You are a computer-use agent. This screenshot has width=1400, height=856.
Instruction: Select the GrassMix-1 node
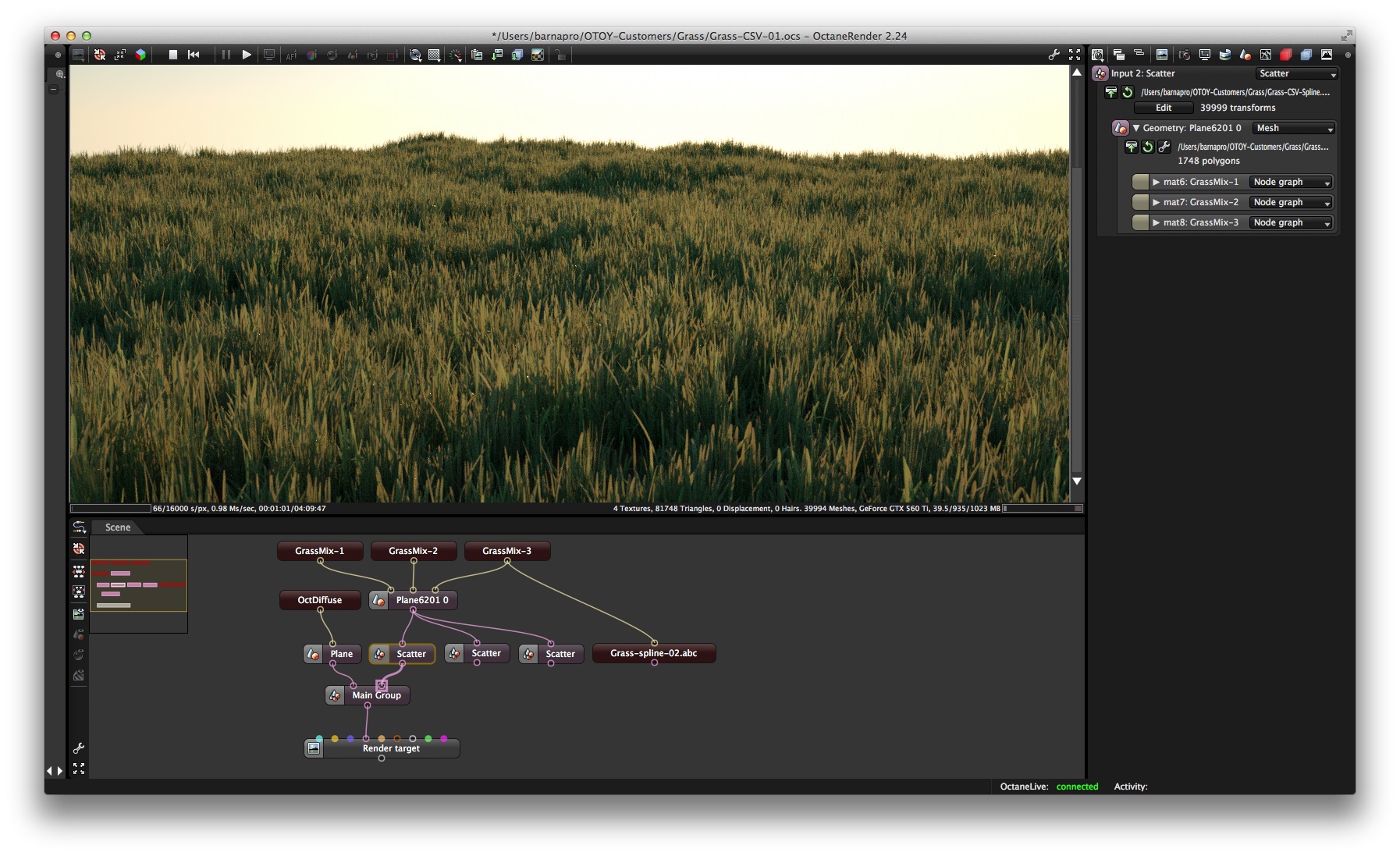(320, 551)
